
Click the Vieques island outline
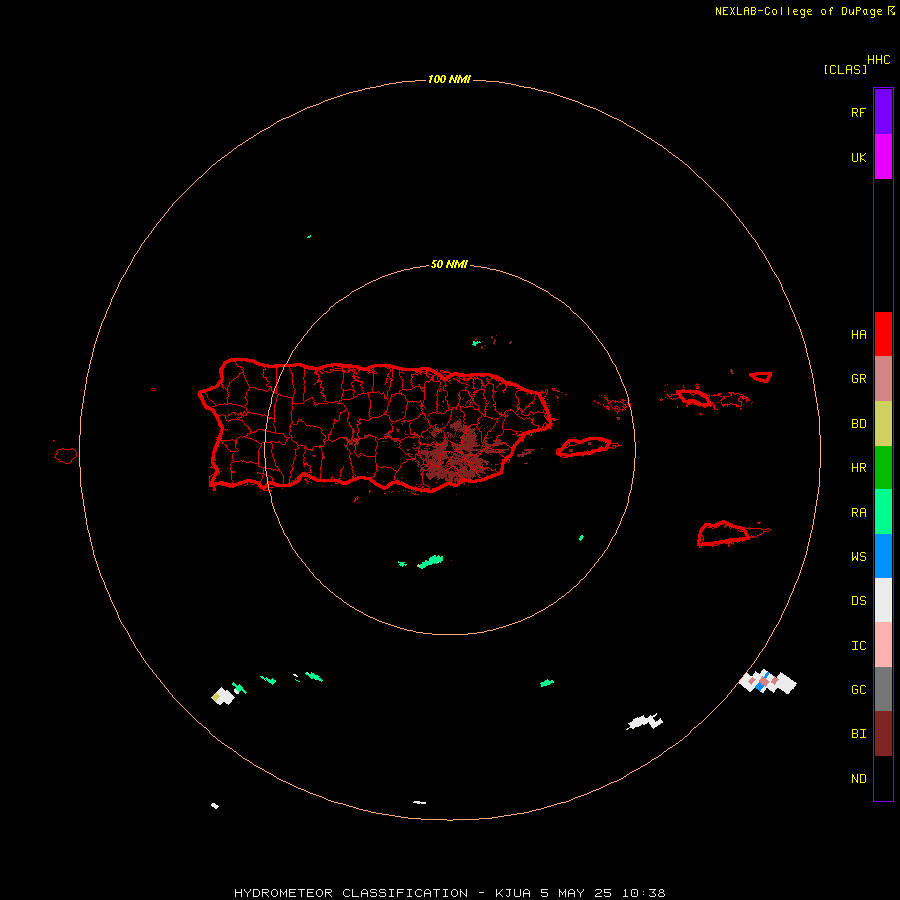pyautogui.click(x=584, y=447)
